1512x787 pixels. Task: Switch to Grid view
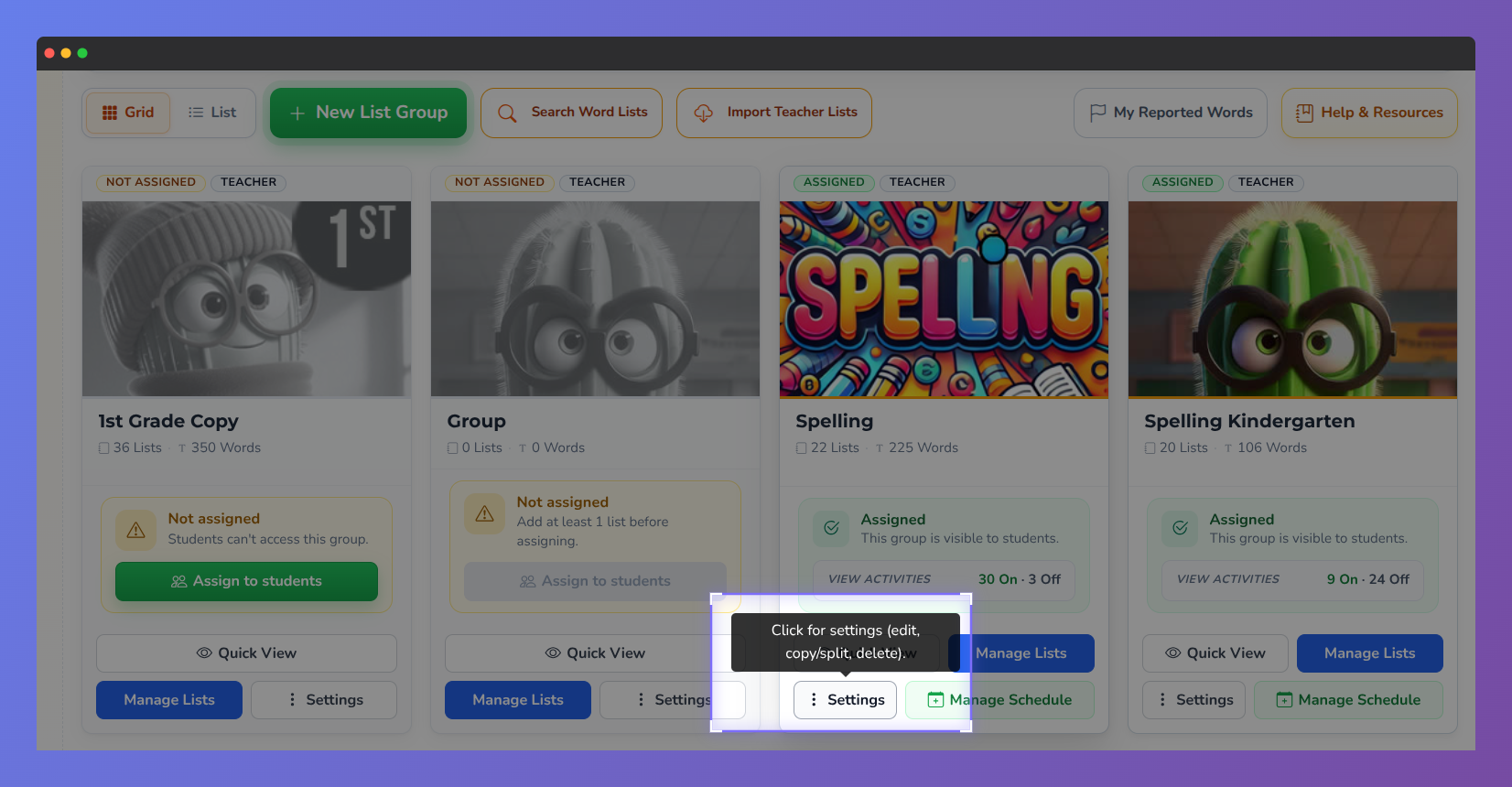(128, 113)
